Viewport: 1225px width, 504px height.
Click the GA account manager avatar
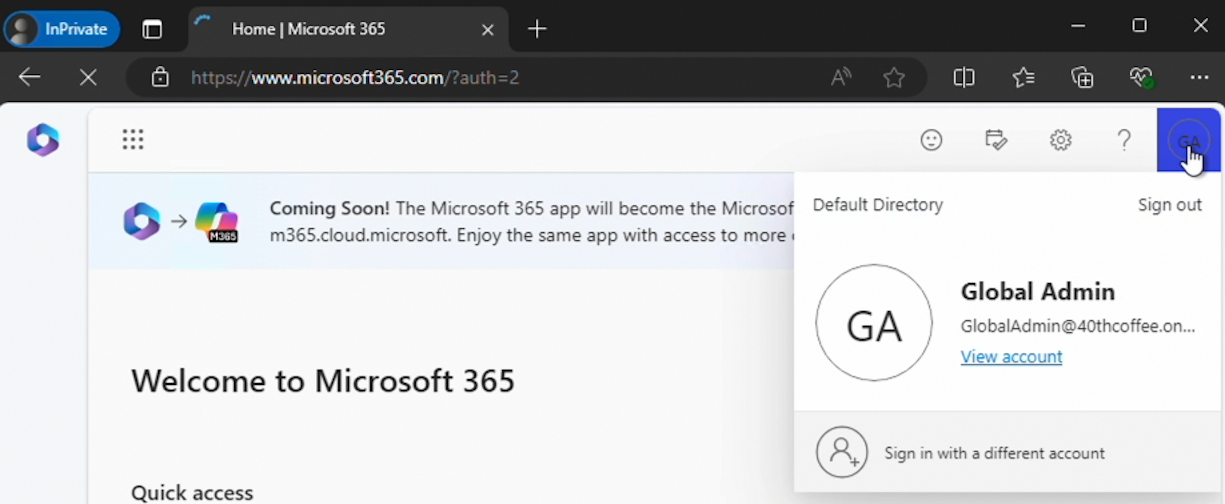point(1189,140)
